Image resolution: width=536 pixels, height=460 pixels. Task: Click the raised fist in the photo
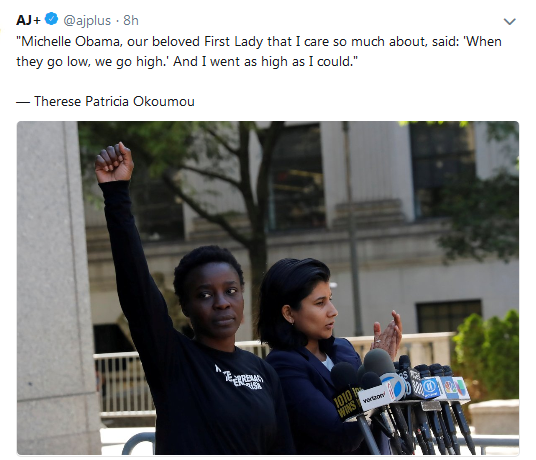click(114, 162)
